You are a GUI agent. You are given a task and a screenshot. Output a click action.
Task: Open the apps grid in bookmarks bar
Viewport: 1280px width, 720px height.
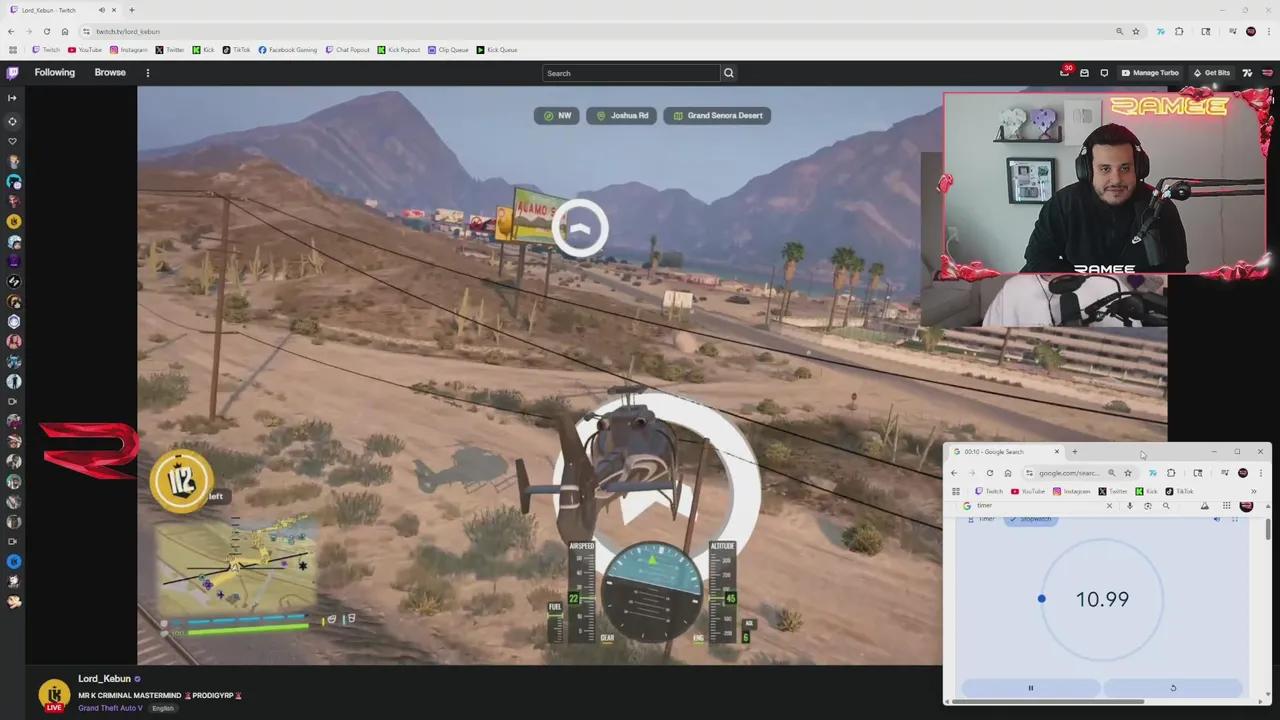tap(12, 50)
